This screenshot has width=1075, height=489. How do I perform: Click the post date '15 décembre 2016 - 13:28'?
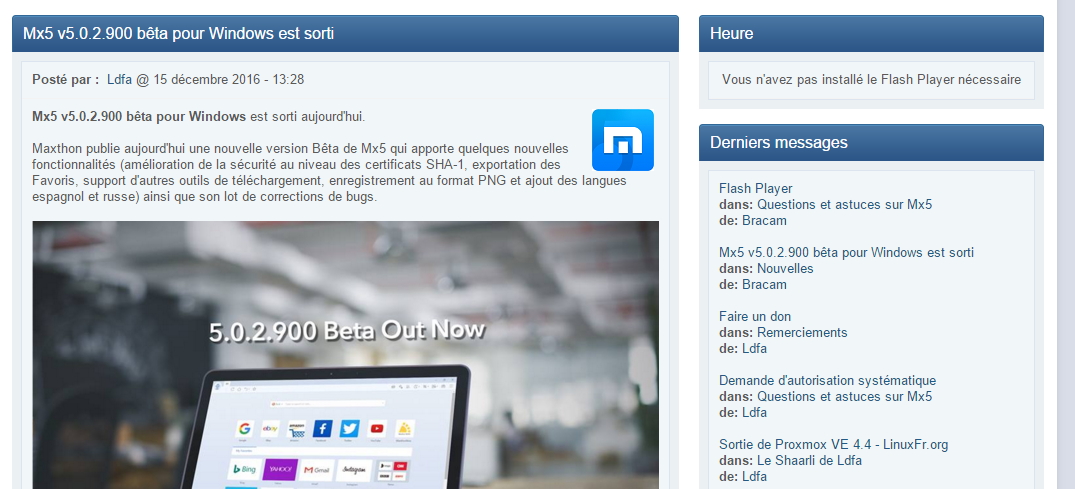coord(229,80)
